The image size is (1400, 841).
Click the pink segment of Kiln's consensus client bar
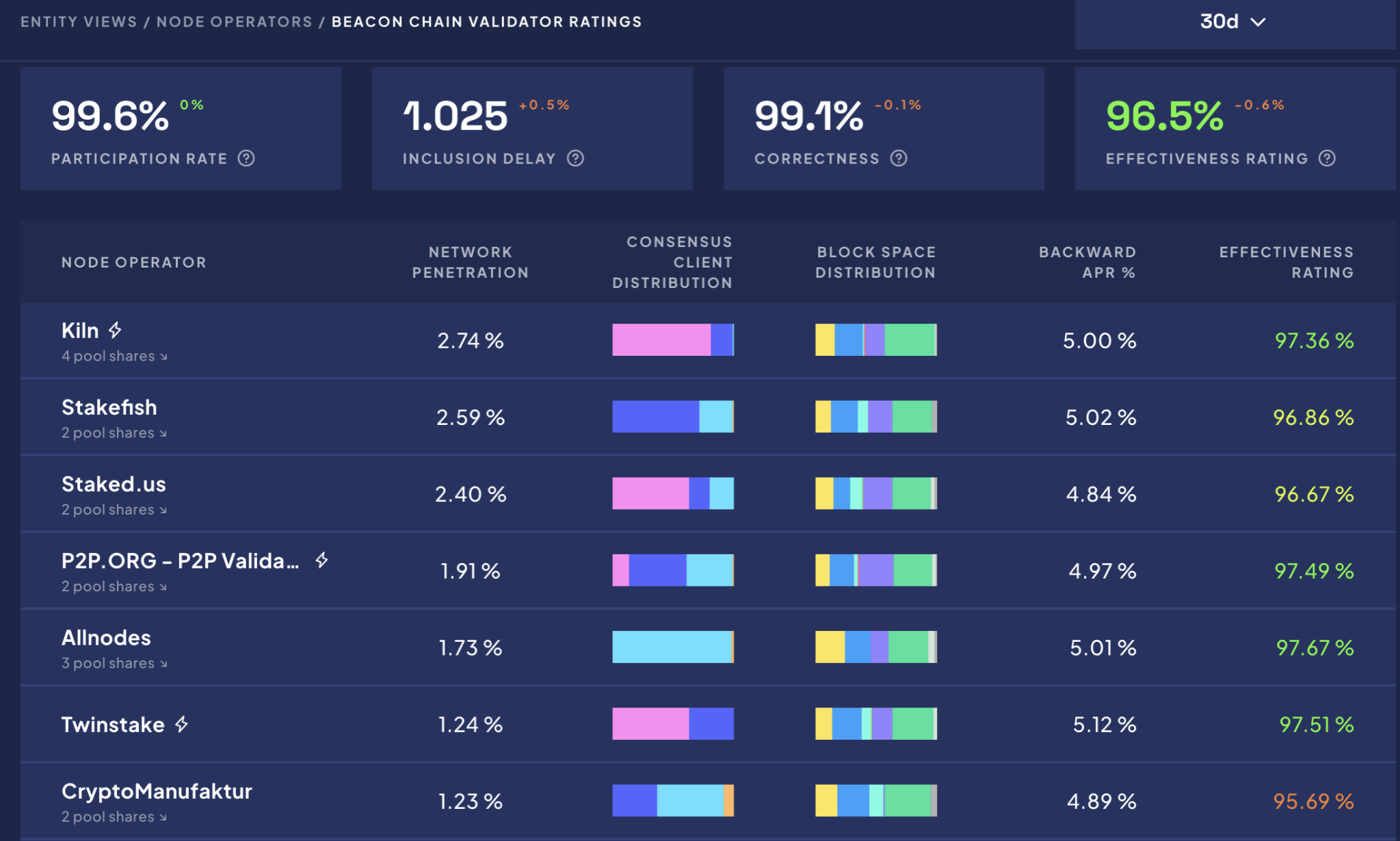(x=661, y=340)
